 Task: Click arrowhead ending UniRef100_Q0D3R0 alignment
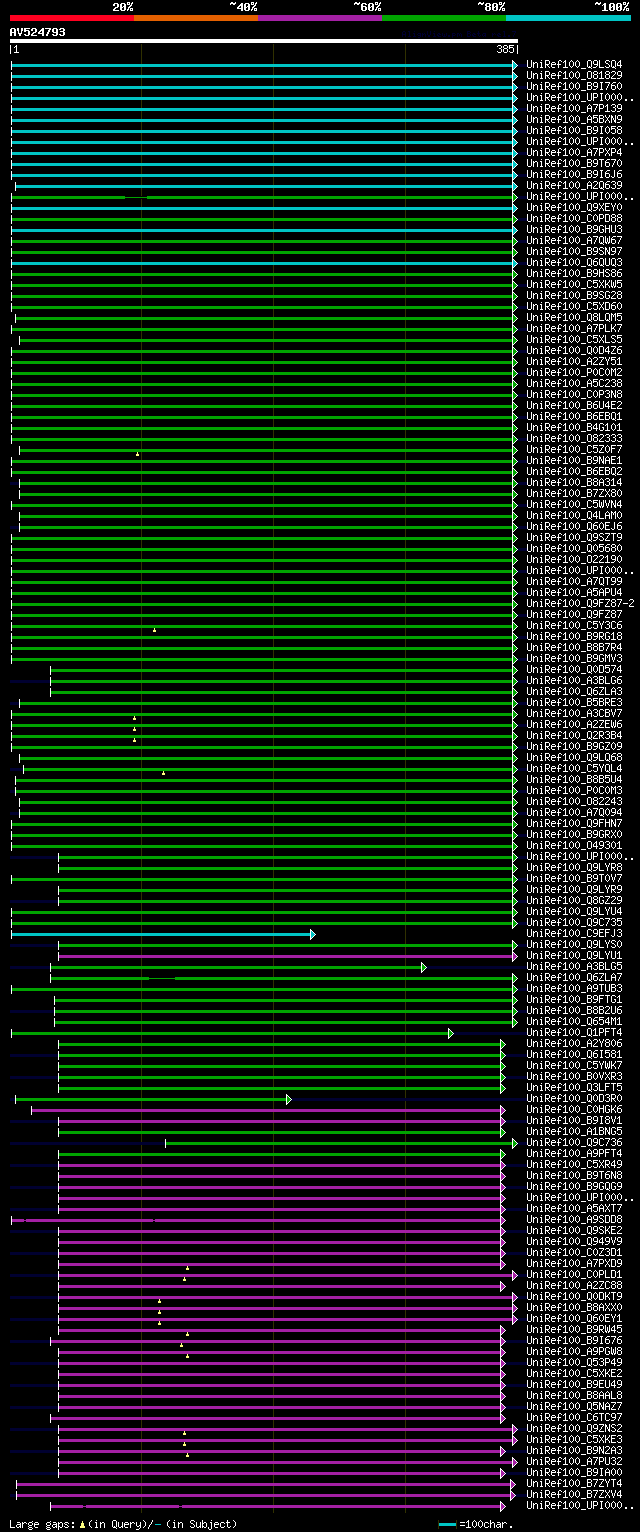pyautogui.click(x=288, y=1098)
